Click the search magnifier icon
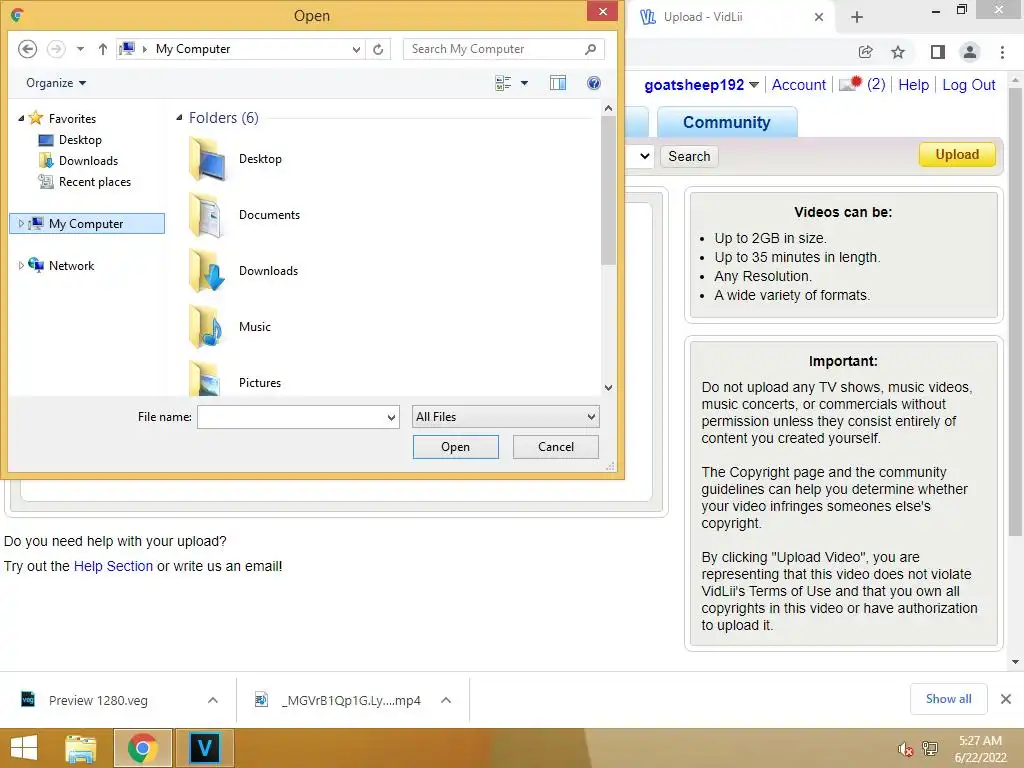This screenshot has width=1024, height=768. tap(590, 49)
